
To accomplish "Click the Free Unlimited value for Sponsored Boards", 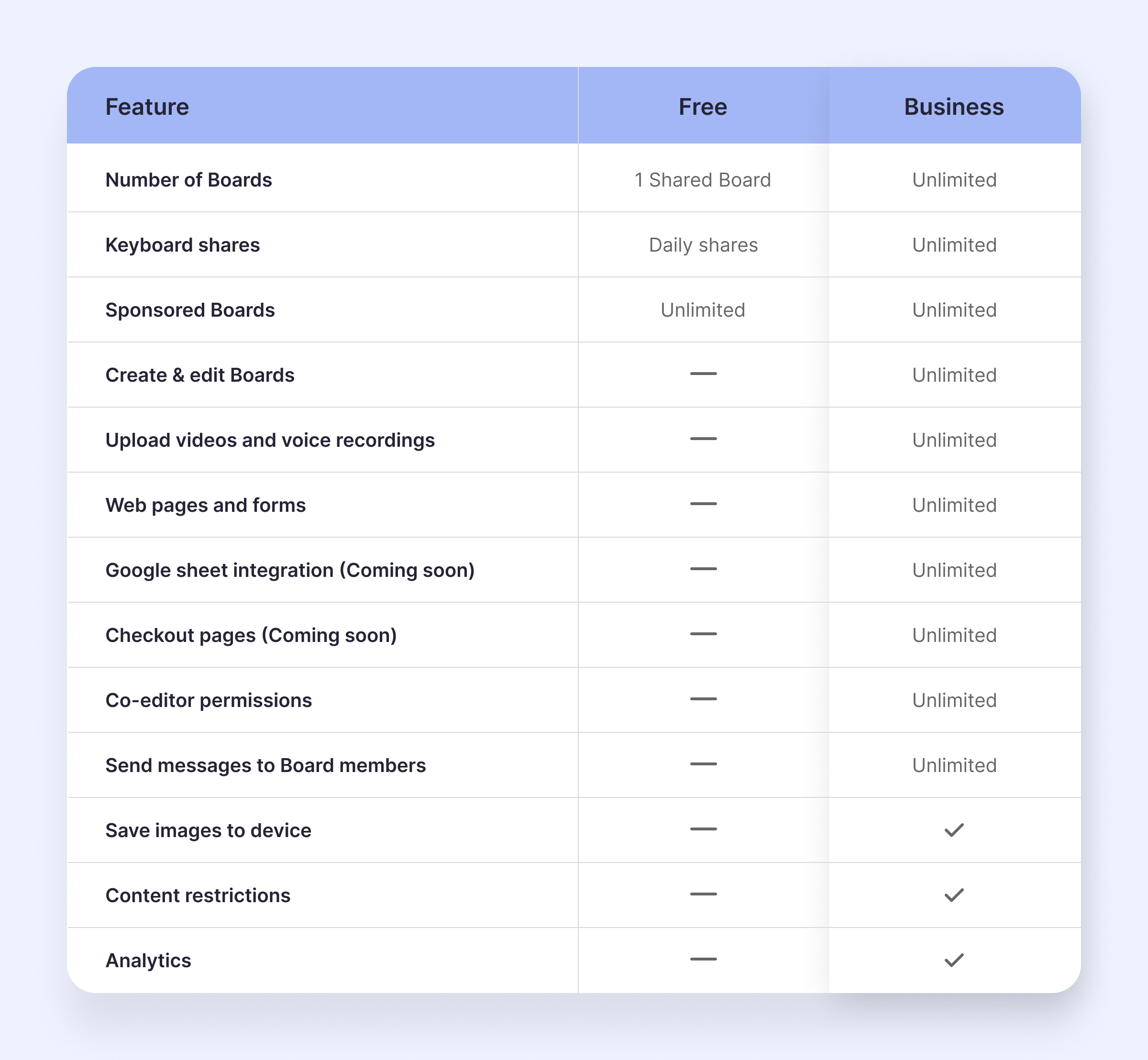I will coord(703,310).
